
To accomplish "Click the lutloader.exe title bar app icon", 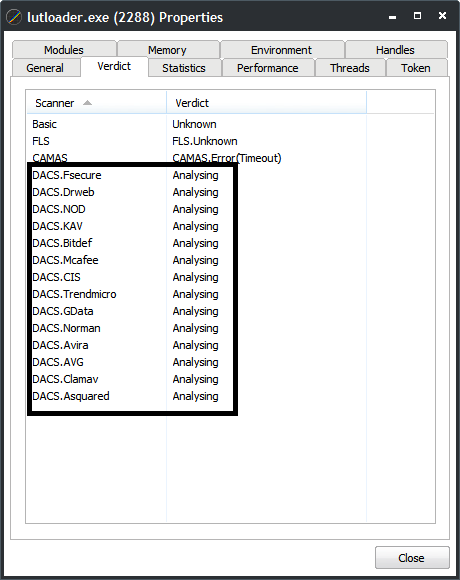I will click(x=14, y=17).
